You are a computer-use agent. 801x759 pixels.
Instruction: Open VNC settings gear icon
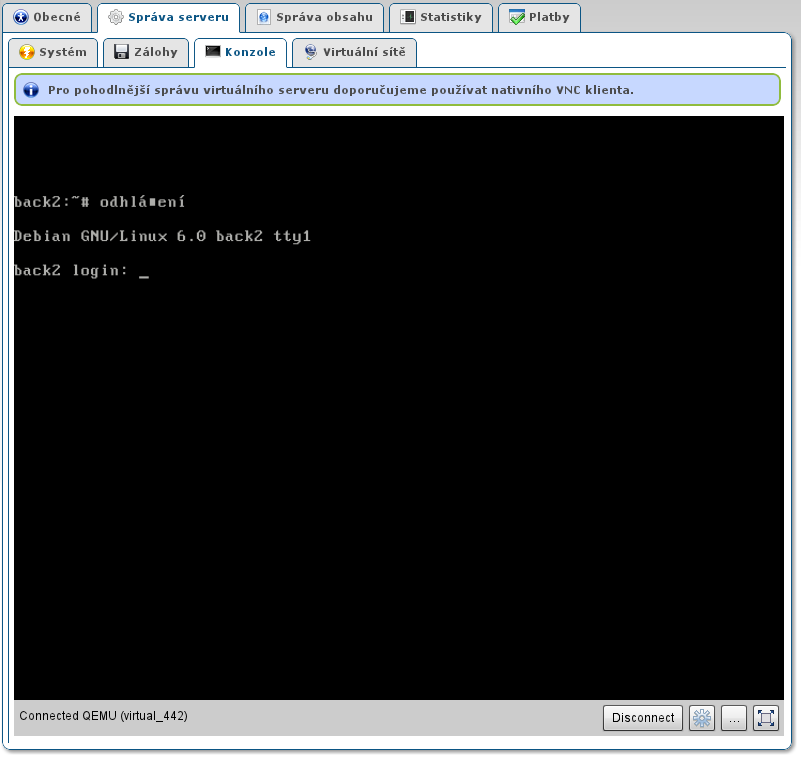tap(702, 718)
